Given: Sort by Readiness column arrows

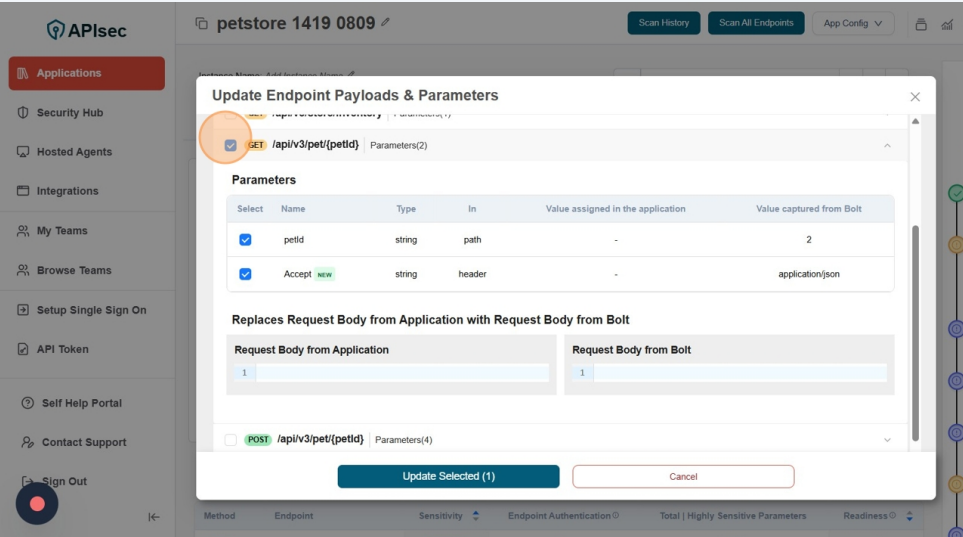Looking at the screenshot, I should (910, 516).
